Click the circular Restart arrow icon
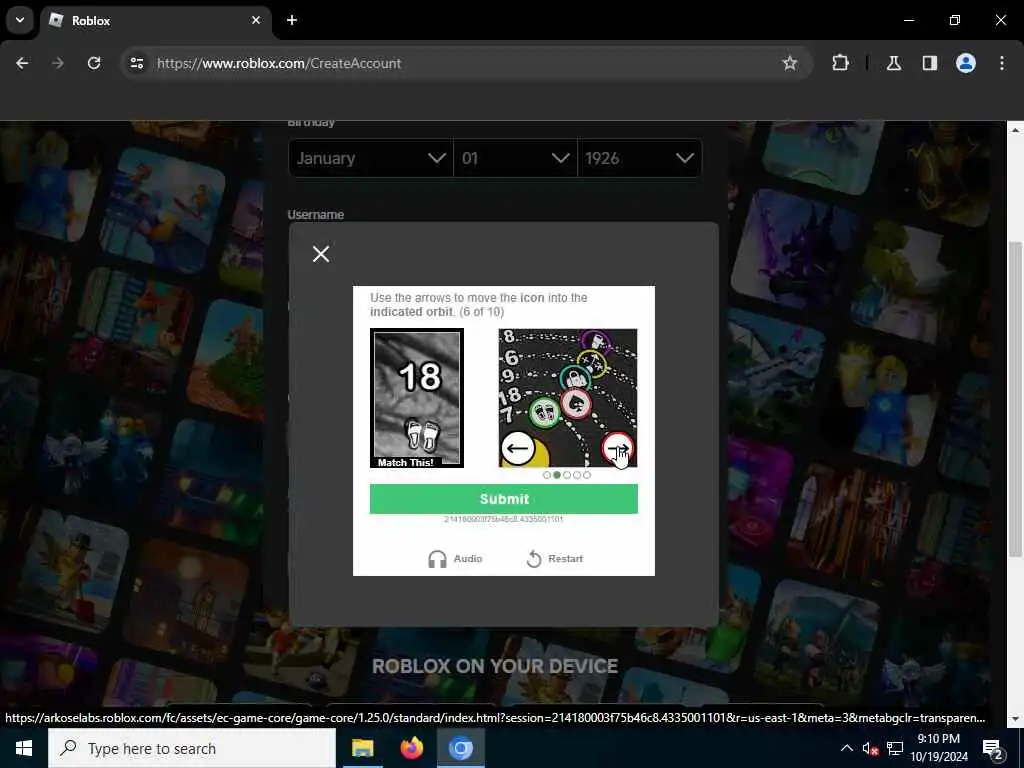1024x768 pixels. (x=534, y=559)
